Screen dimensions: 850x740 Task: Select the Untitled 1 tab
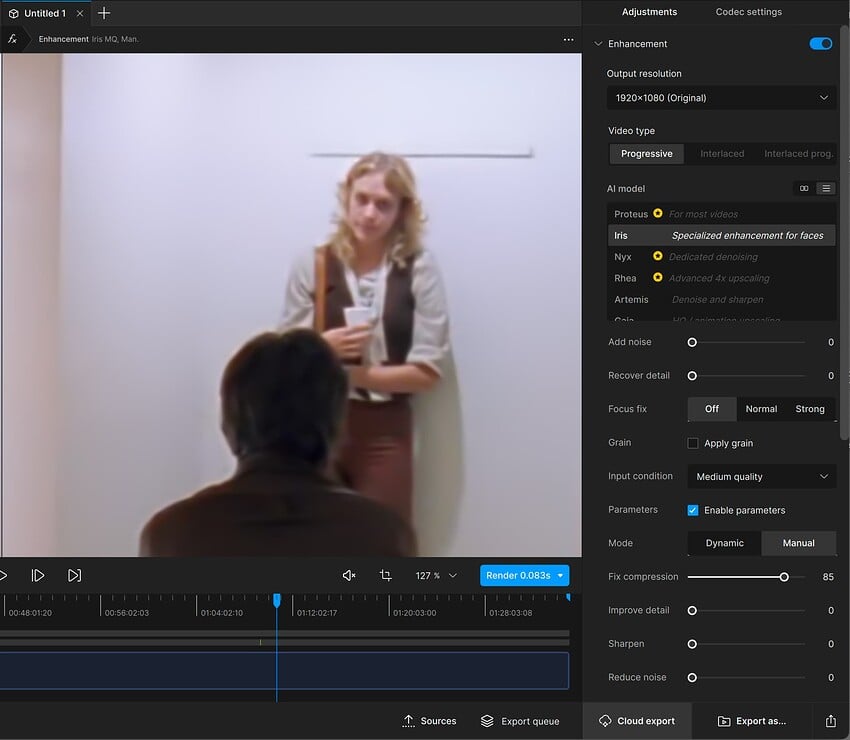(x=45, y=14)
